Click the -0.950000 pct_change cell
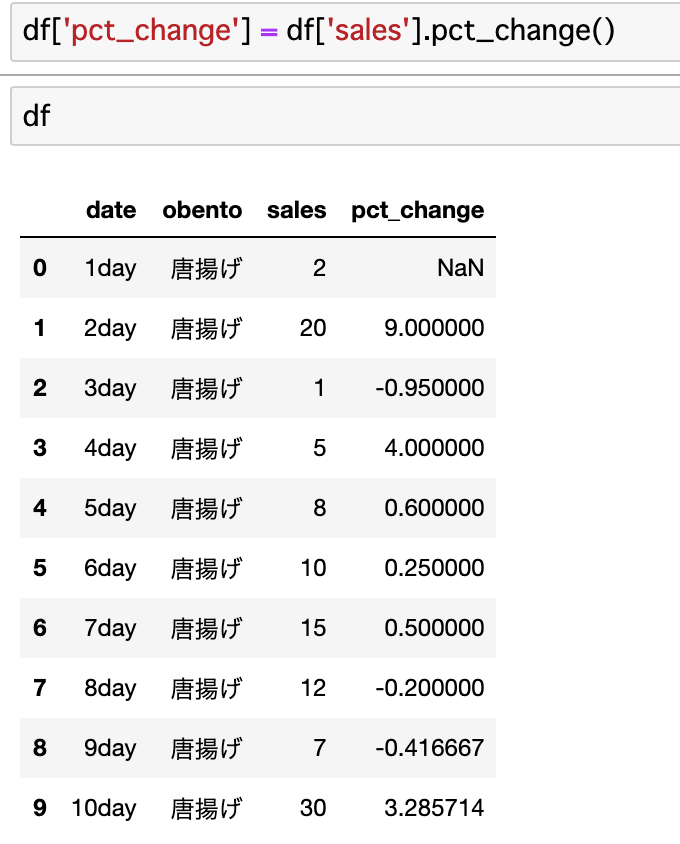 (x=430, y=388)
